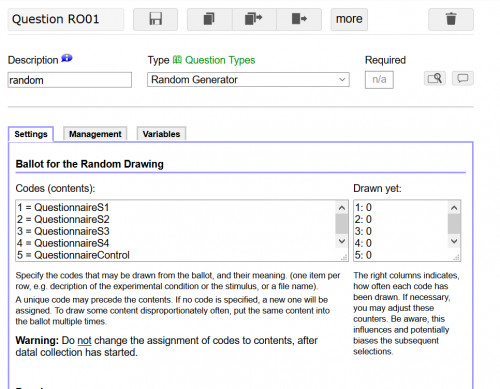
Task: Click the Codes text area resize handle
Action: coord(344,257)
